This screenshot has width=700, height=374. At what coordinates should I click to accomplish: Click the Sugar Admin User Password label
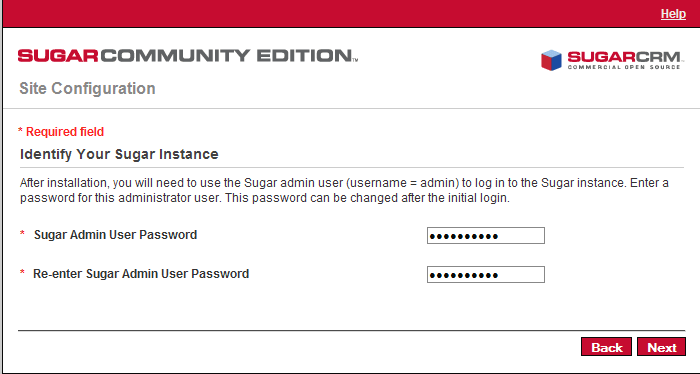coord(116,235)
